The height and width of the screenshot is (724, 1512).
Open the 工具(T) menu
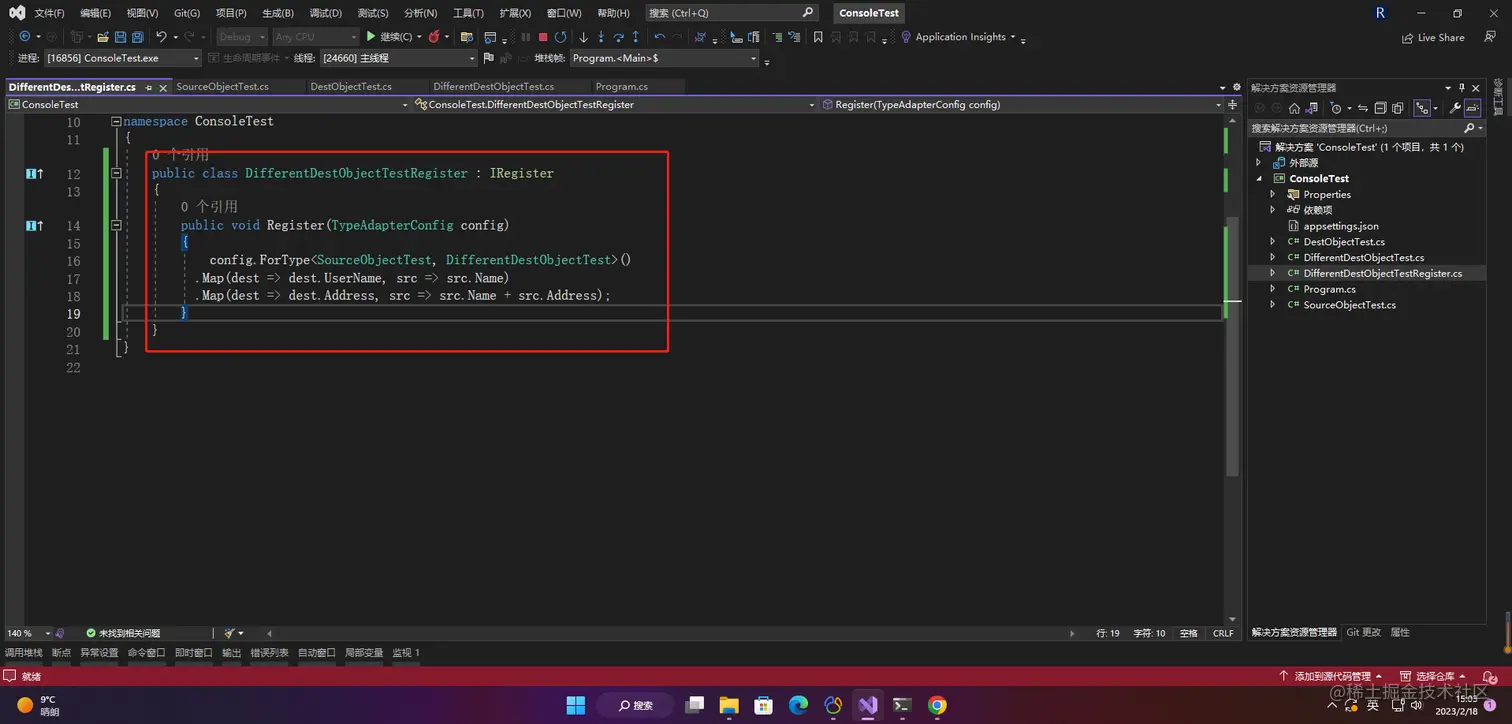[x=468, y=13]
